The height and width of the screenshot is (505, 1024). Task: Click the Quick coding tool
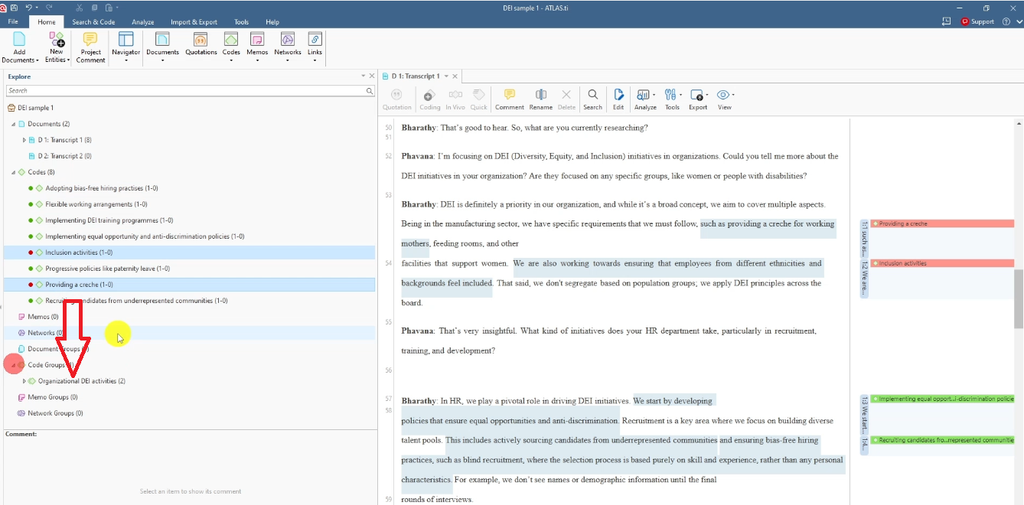click(x=479, y=99)
